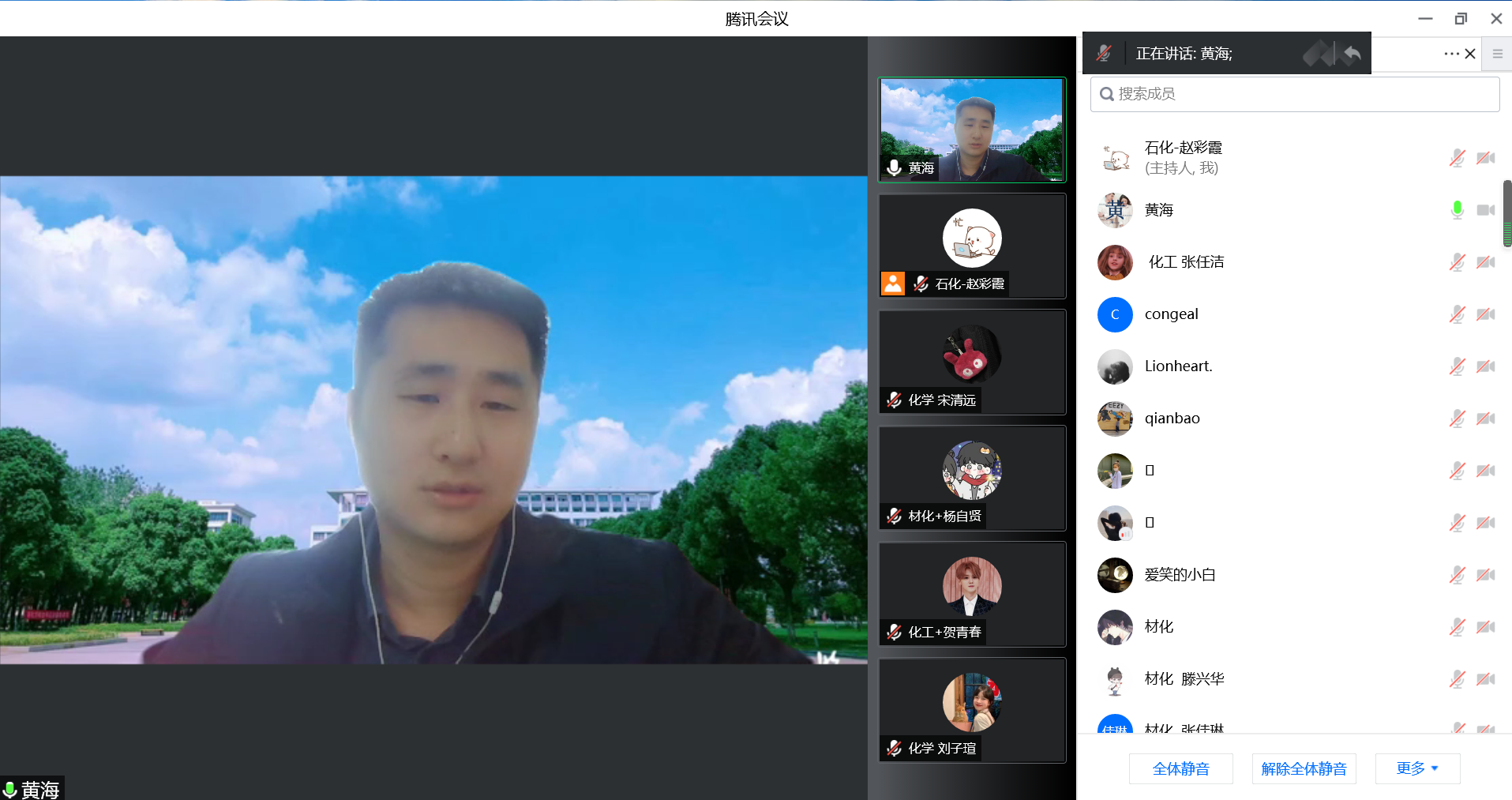The image size is (1512, 800).
Task: Click the 解除全体静音 button
Action: pyautogui.click(x=1304, y=768)
